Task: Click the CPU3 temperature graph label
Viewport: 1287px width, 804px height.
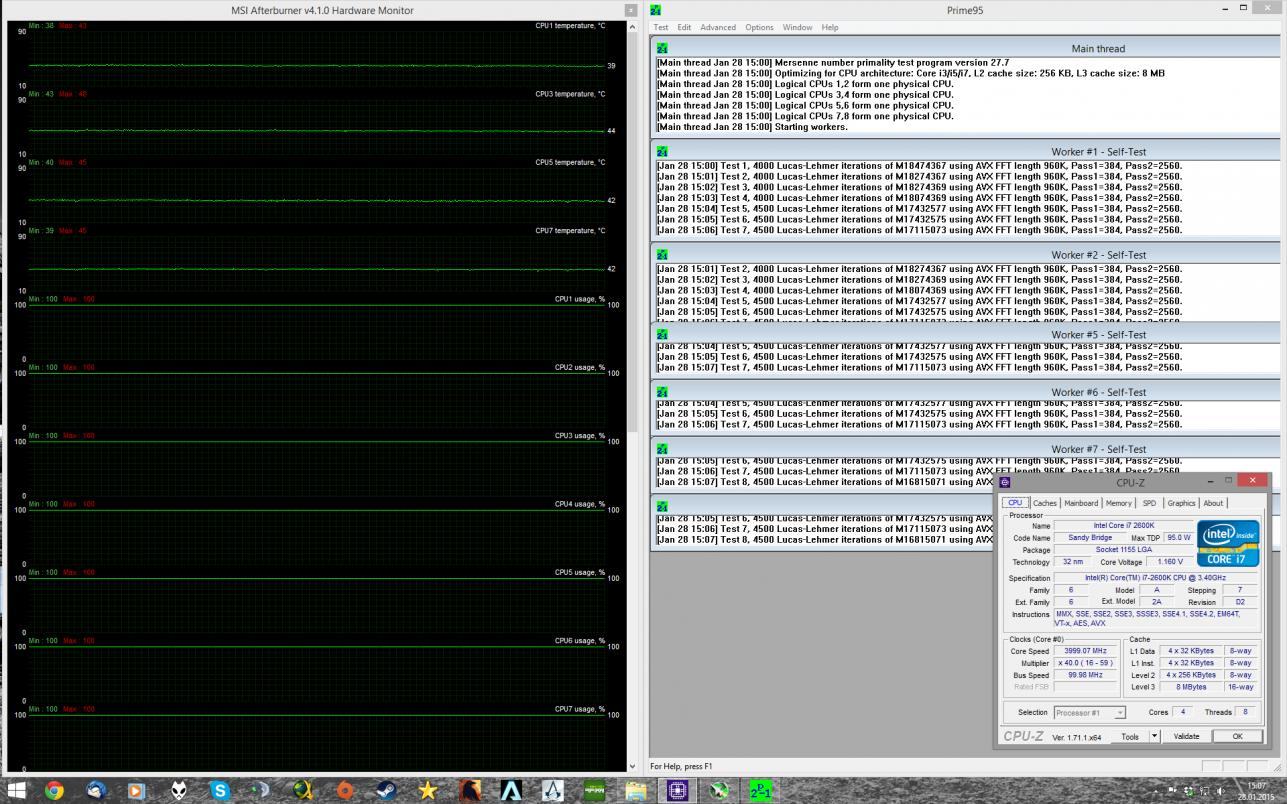Action: tap(570, 94)
